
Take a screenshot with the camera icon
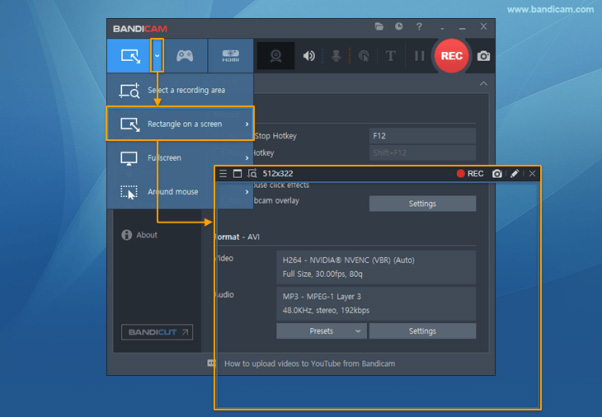(x=484, y=56)
